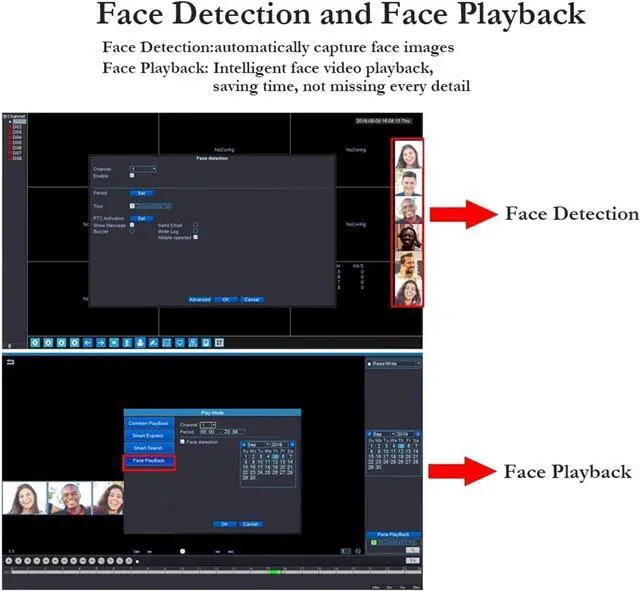Click the grid layout icon in bottom toolbar
The height and width of the screenshot is (591, 640).
(x=219, y=343)
